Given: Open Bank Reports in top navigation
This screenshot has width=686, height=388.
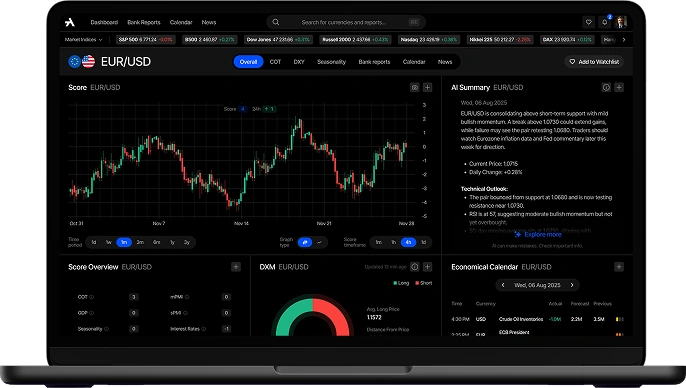Looking at the screenshot, I should pyautogui.click(x=144, y=22).
